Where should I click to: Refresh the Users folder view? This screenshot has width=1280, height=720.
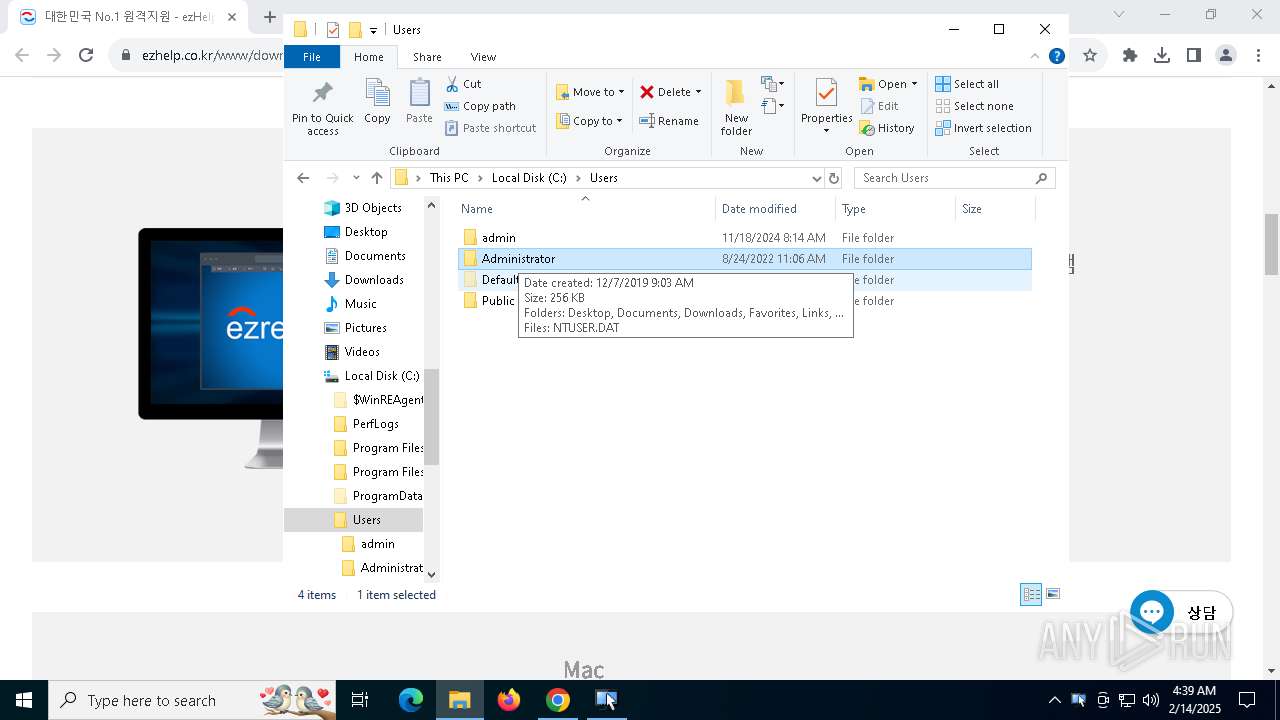(834, 178)
